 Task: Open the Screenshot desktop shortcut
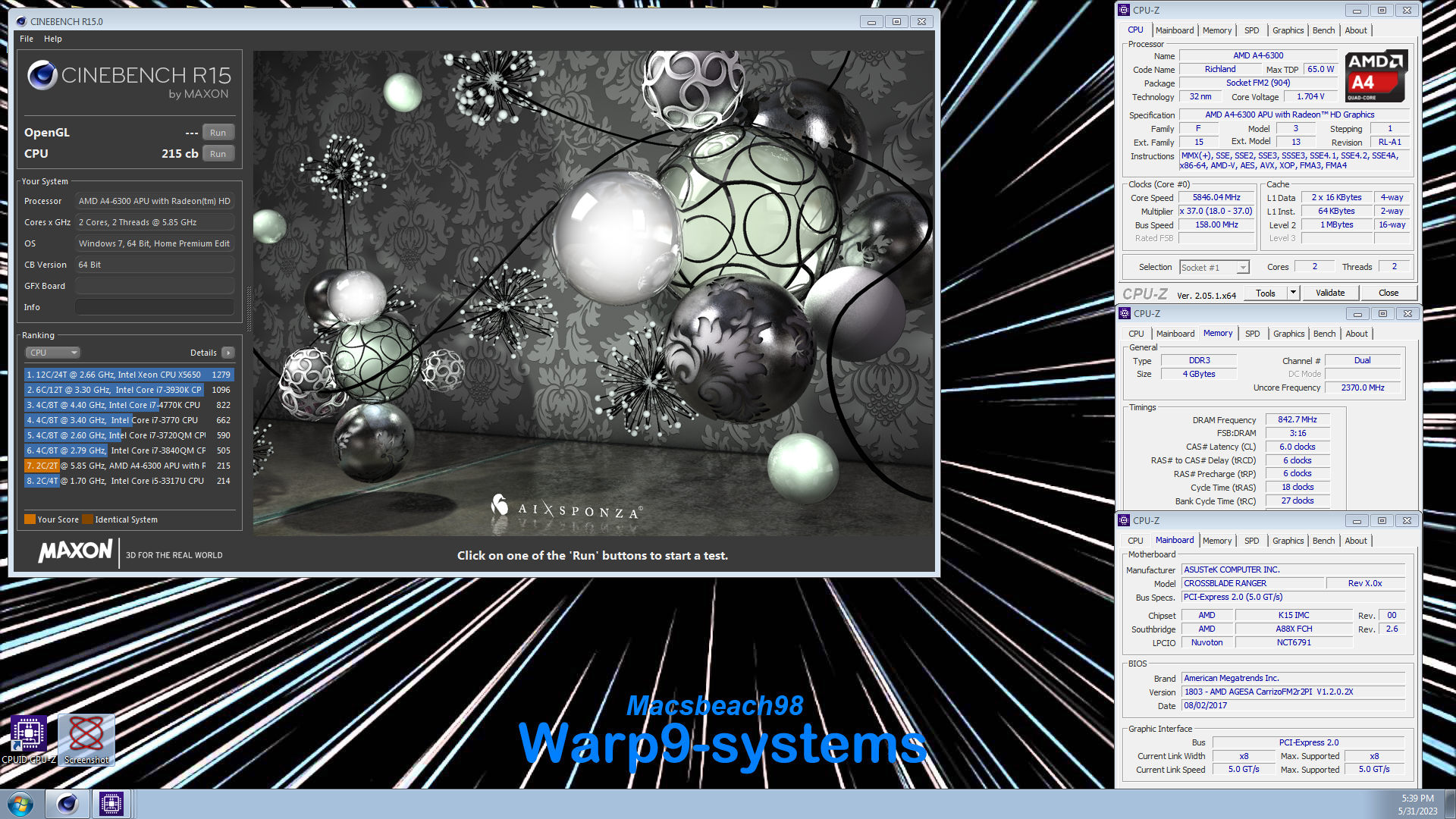(86, 739)
